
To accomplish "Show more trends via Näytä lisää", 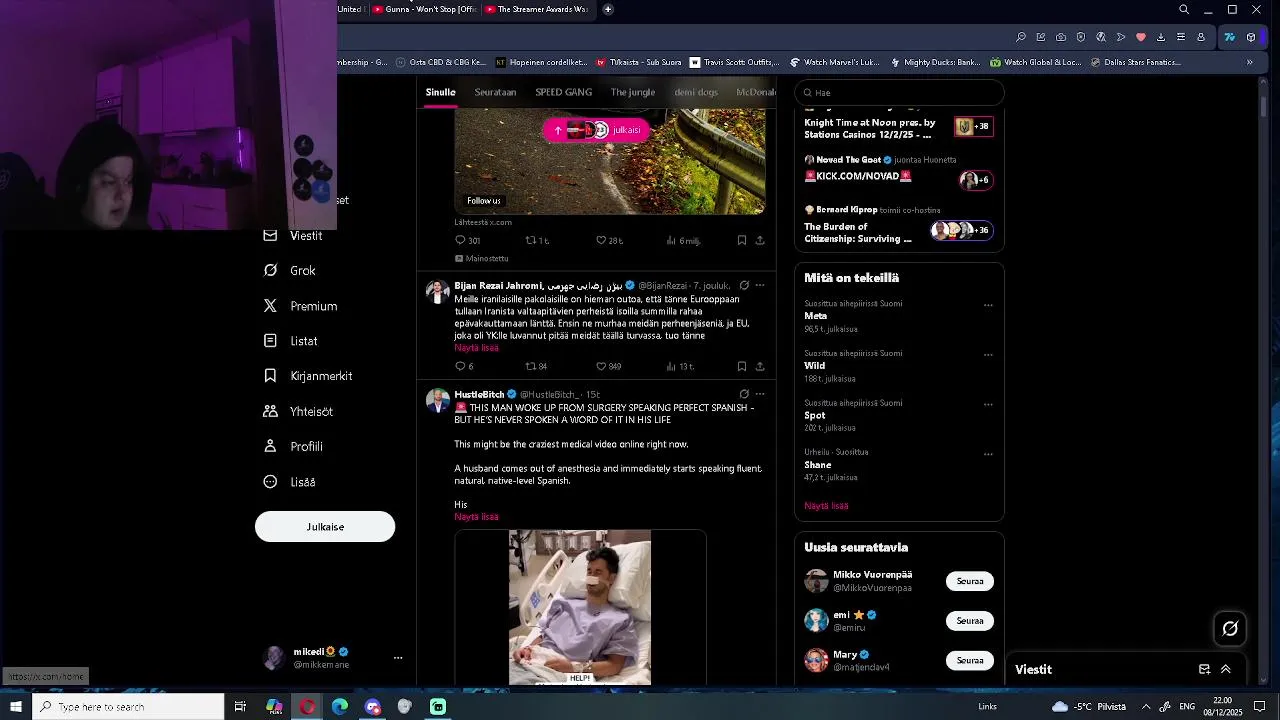I will click(826, 506).
